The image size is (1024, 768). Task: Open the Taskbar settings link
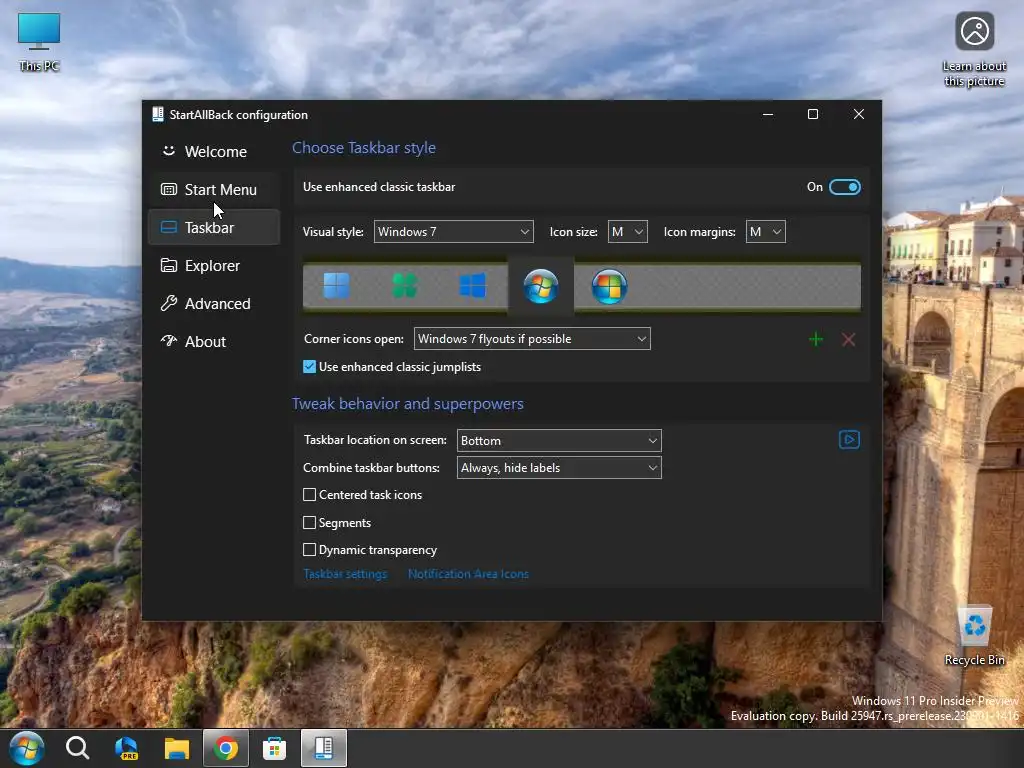click(345, 574)
